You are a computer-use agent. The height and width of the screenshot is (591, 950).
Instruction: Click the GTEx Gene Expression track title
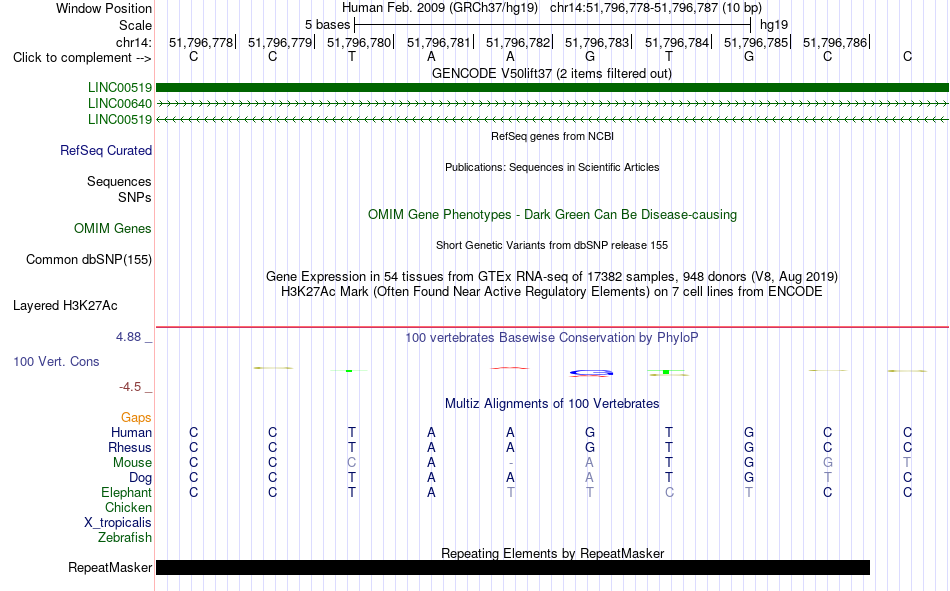click(x=552, y=276)
